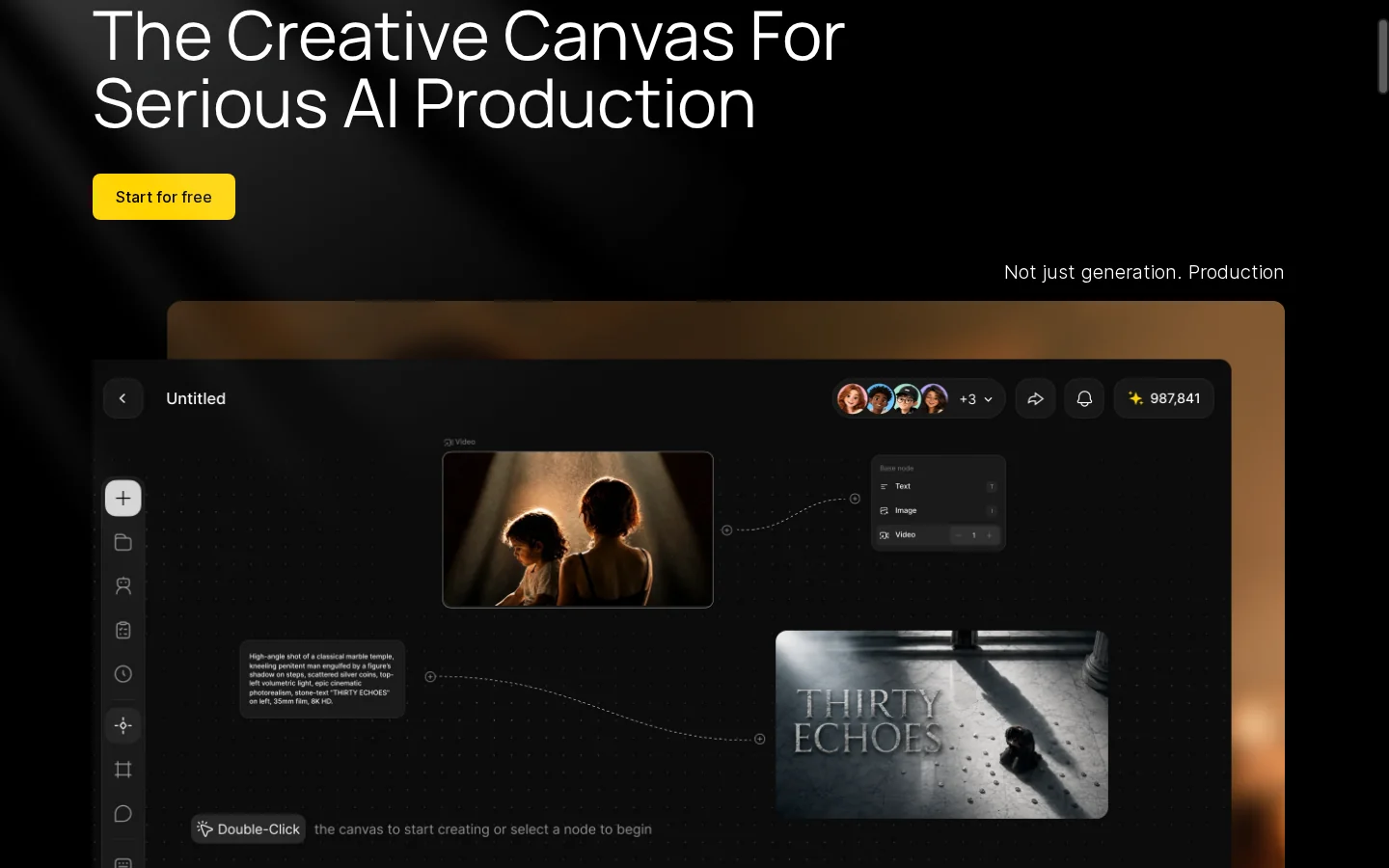Open the notifications bell
Screen dimensions: 1389x868
1084,398
